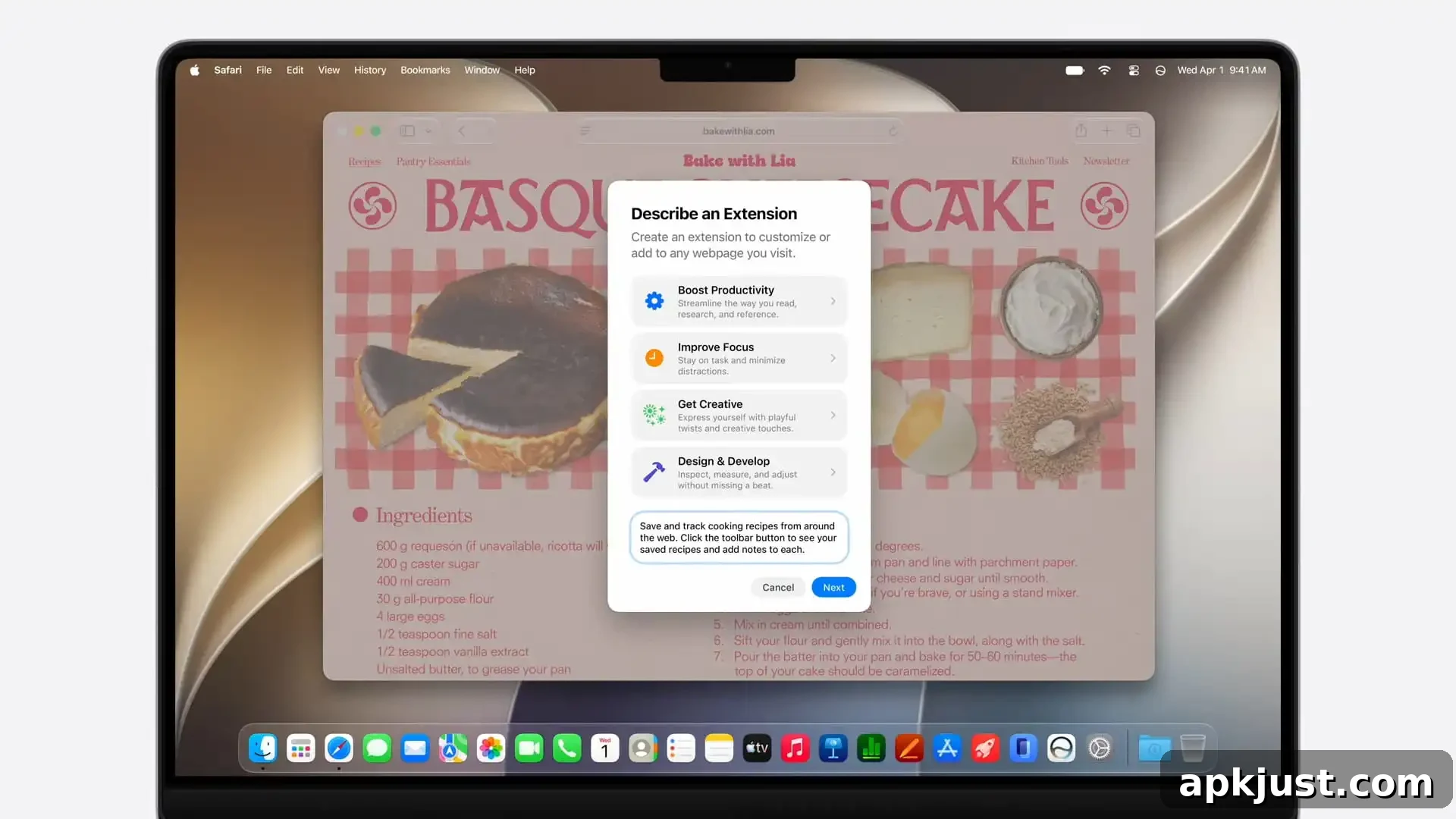
Task: Open Apple TV from the Dock
Action: pos(757,748)
